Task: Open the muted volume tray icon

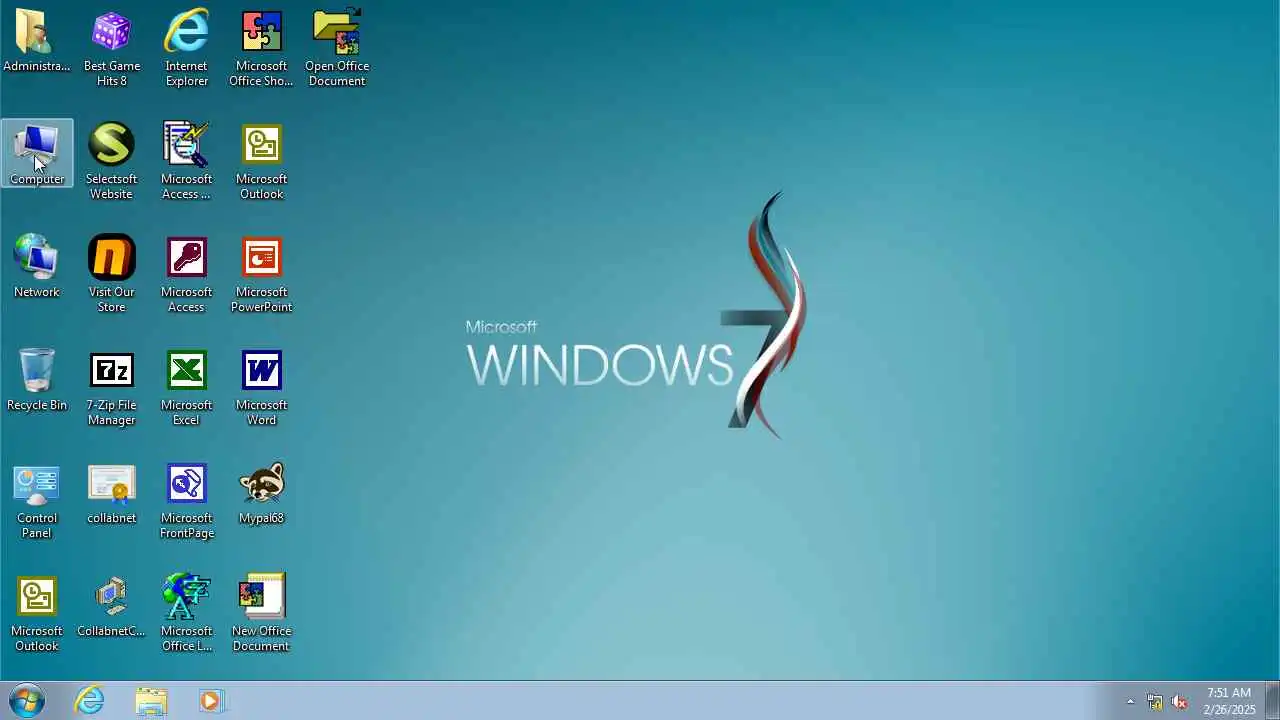Action: 1180,702
